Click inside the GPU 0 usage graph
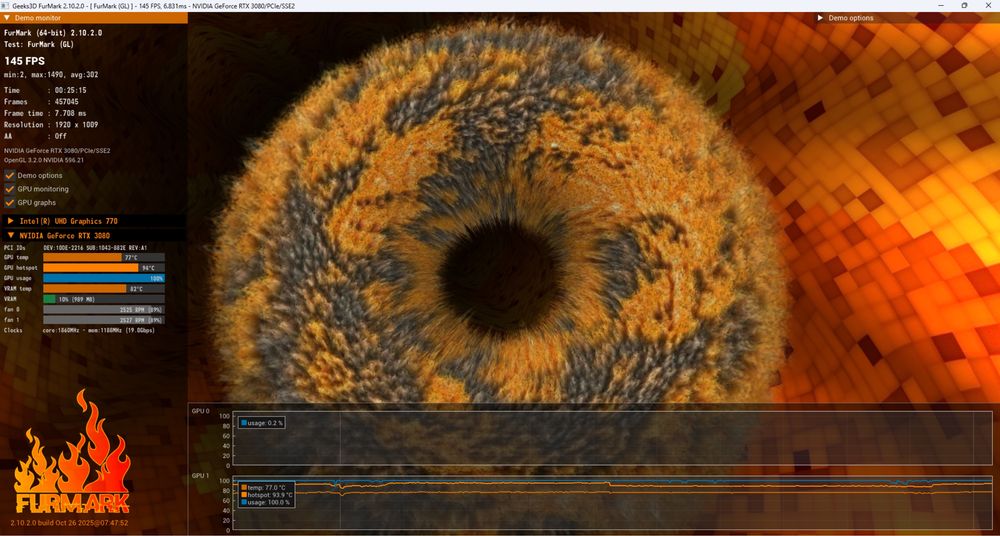 pyautogui.click(x=612, y=438)
